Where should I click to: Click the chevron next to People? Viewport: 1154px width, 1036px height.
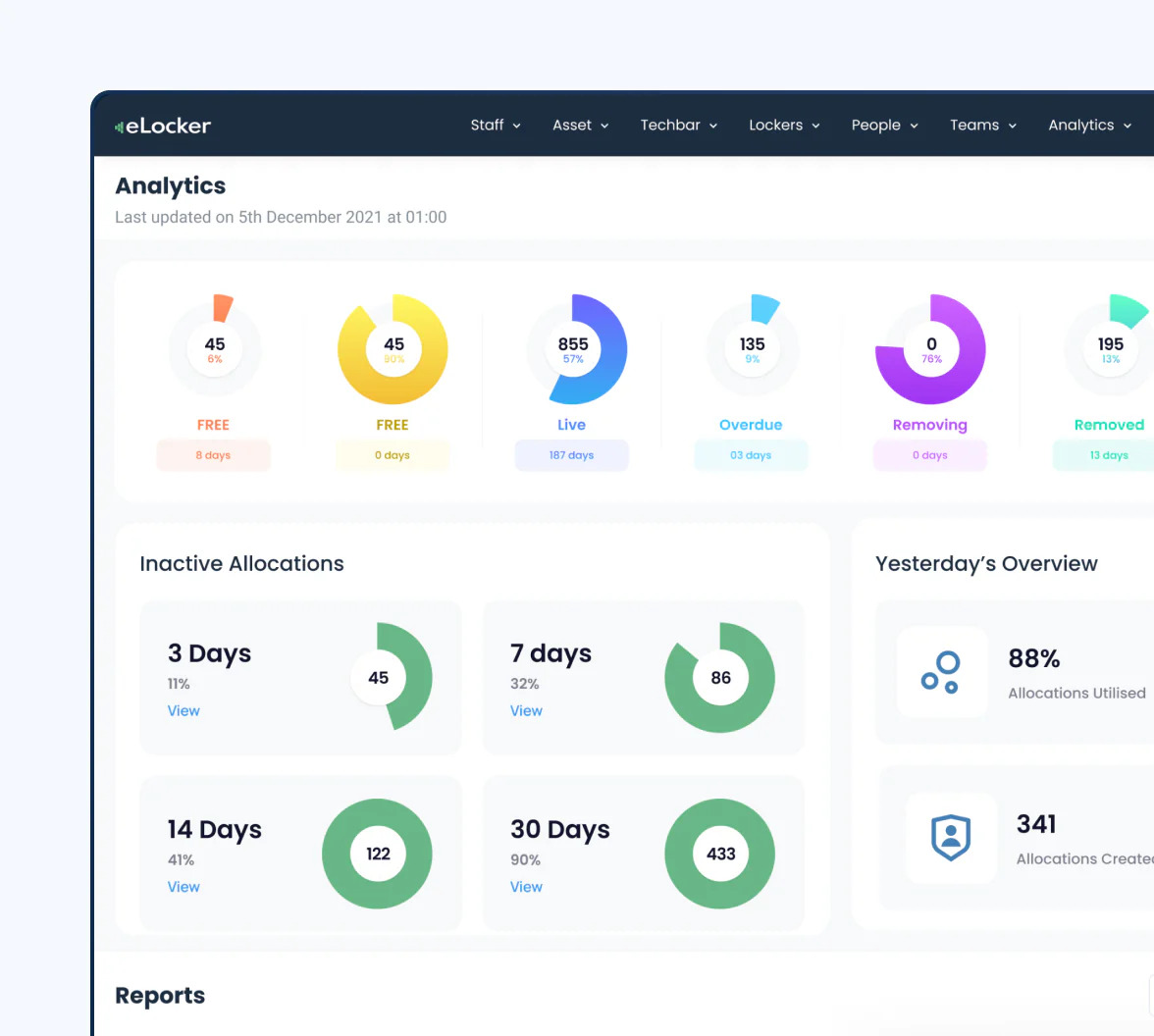click(x=915, y=126)
